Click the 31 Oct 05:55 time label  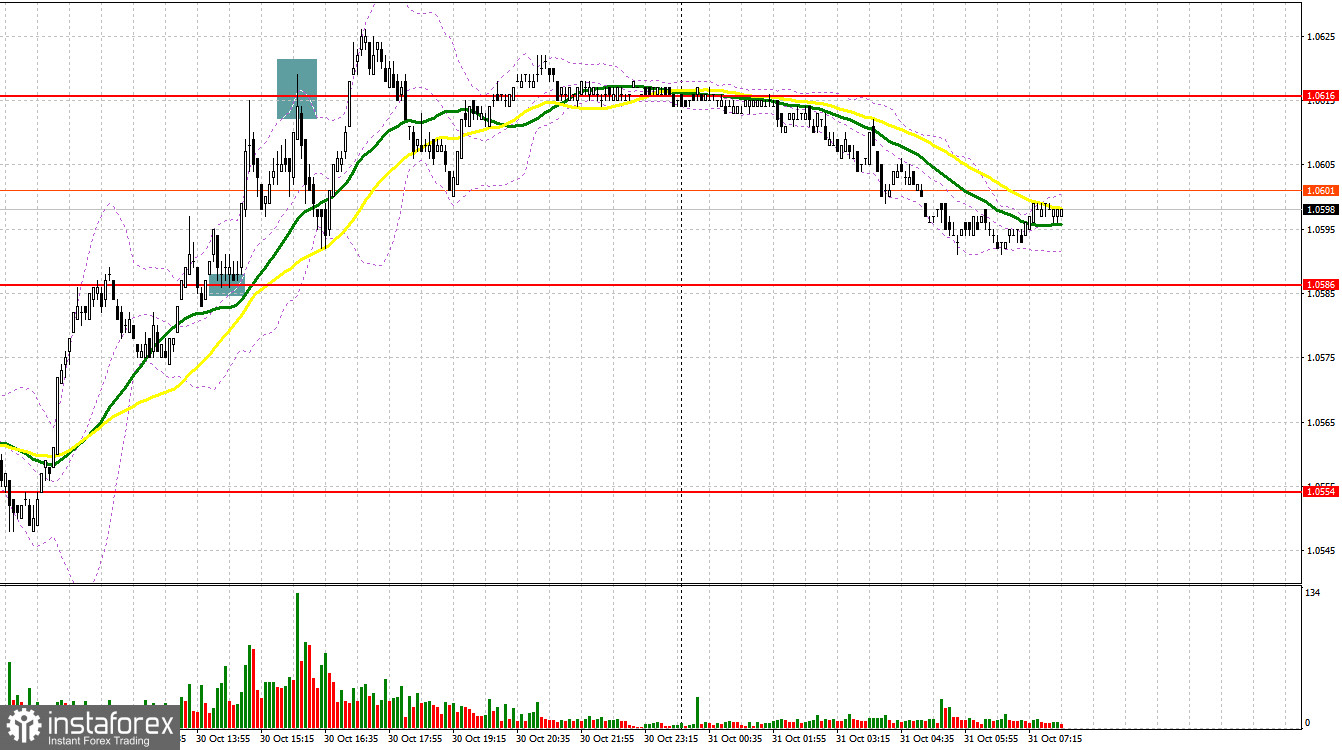(992, 739)
